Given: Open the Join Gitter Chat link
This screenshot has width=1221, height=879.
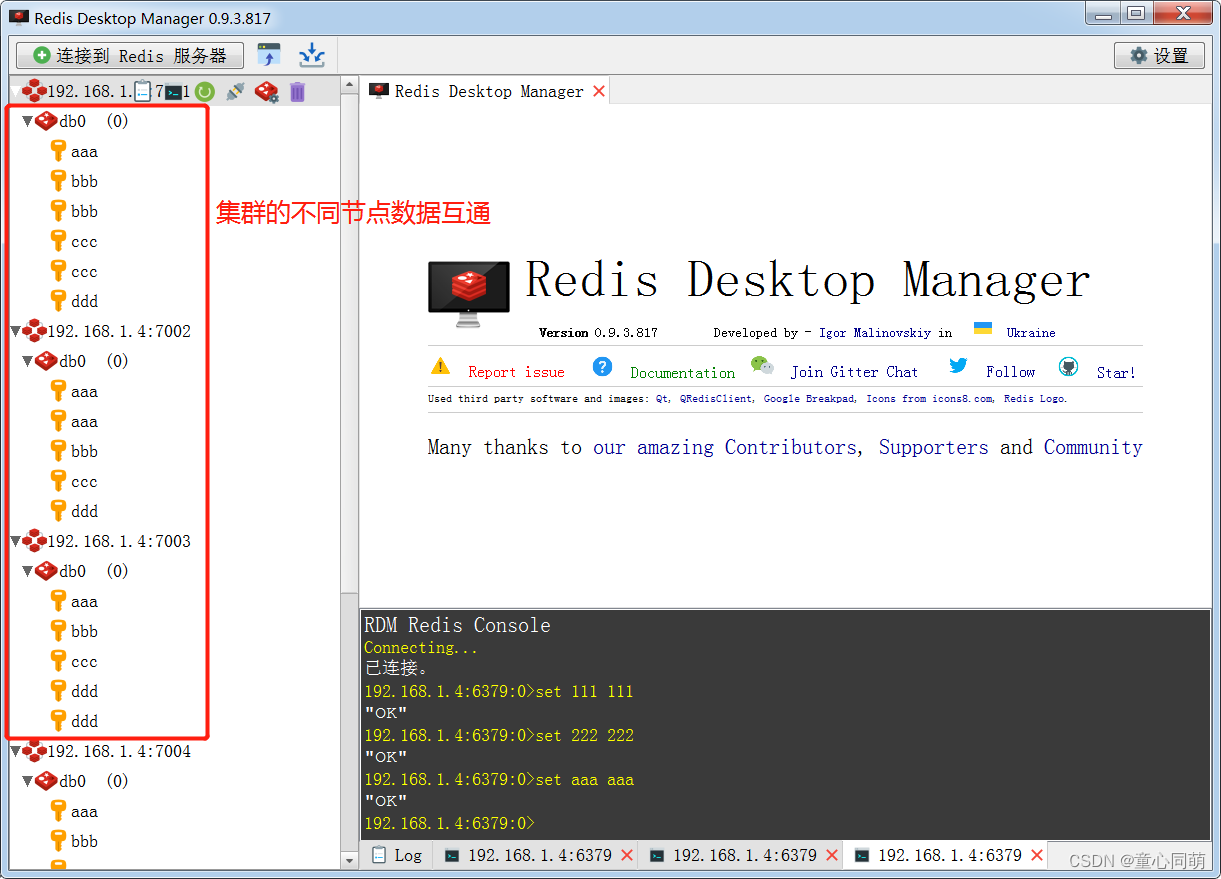Looking at the screenshot, I should [854, 372].
